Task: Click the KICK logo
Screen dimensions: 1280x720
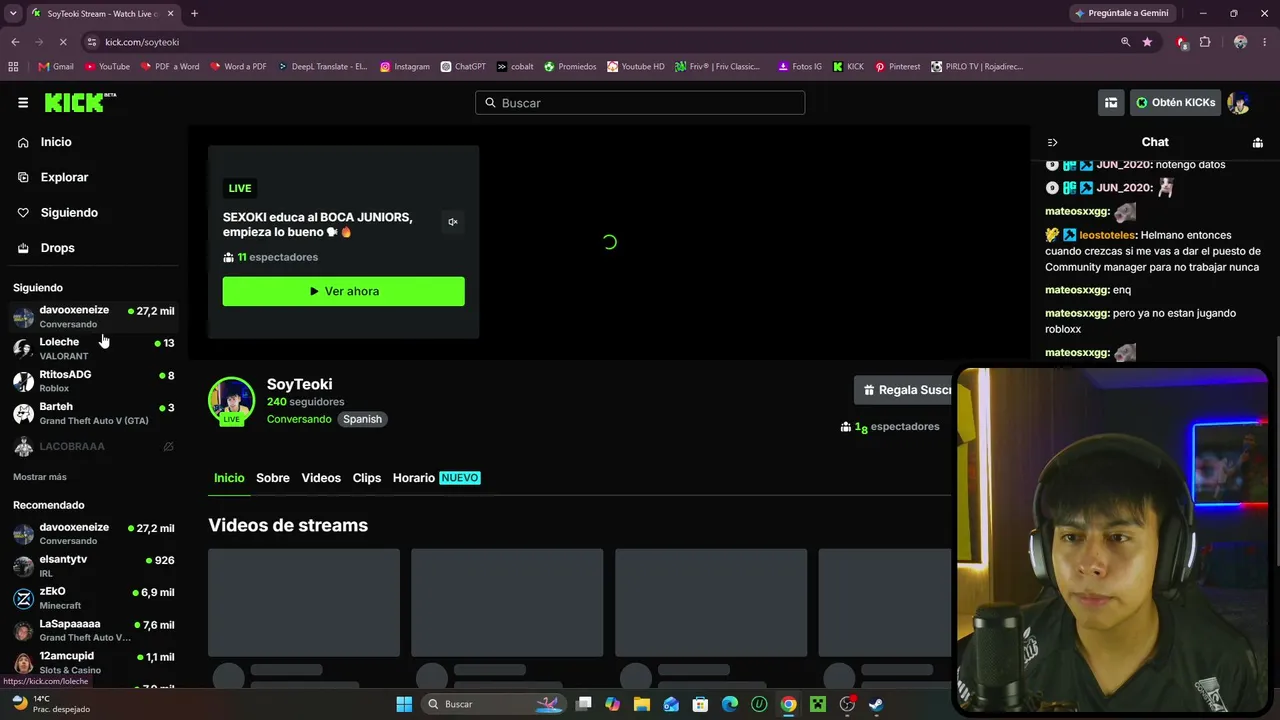Action: [x=80, y=102]
